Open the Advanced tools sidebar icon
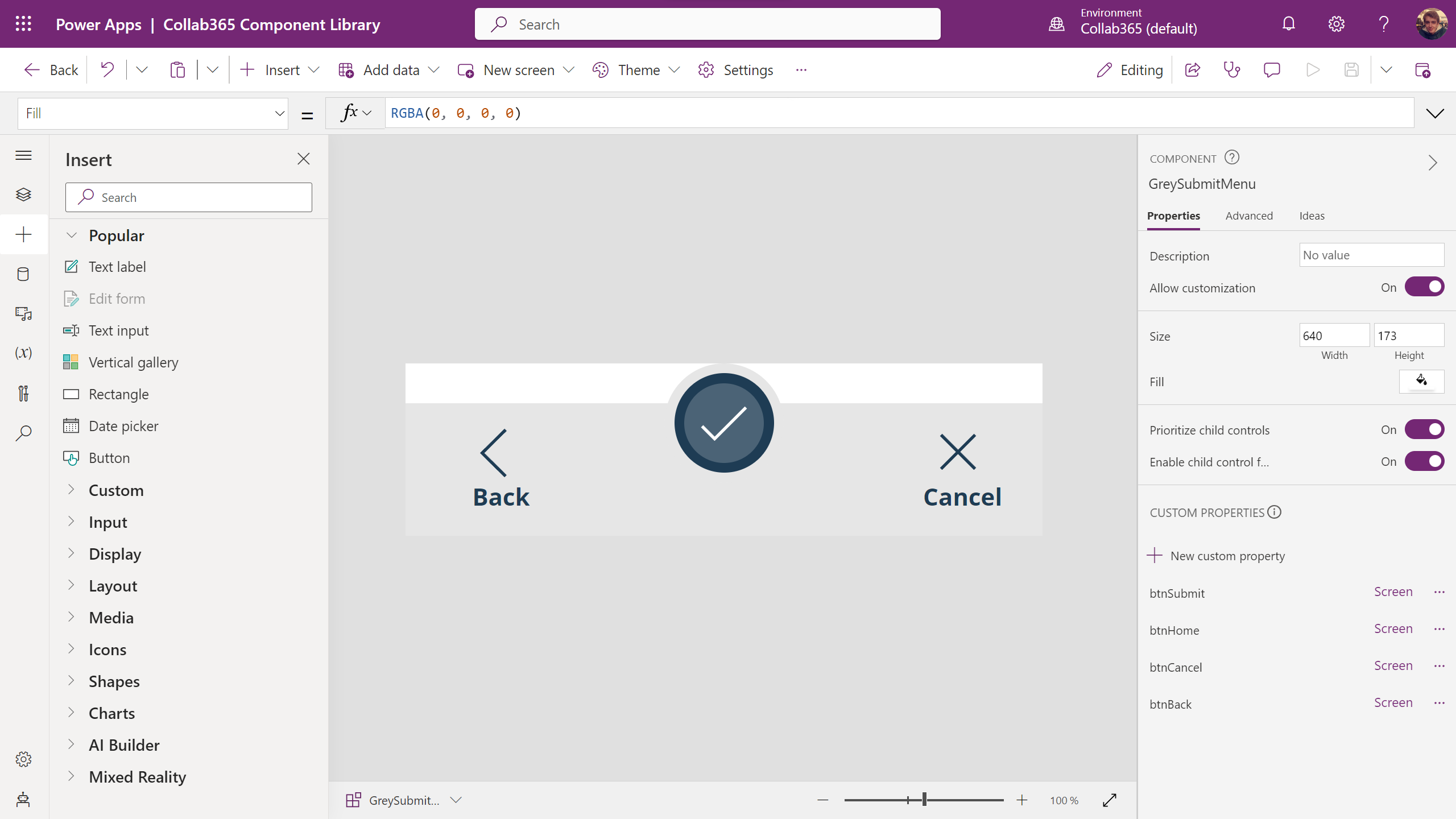 pyautogui.click(x=23, y=393)
